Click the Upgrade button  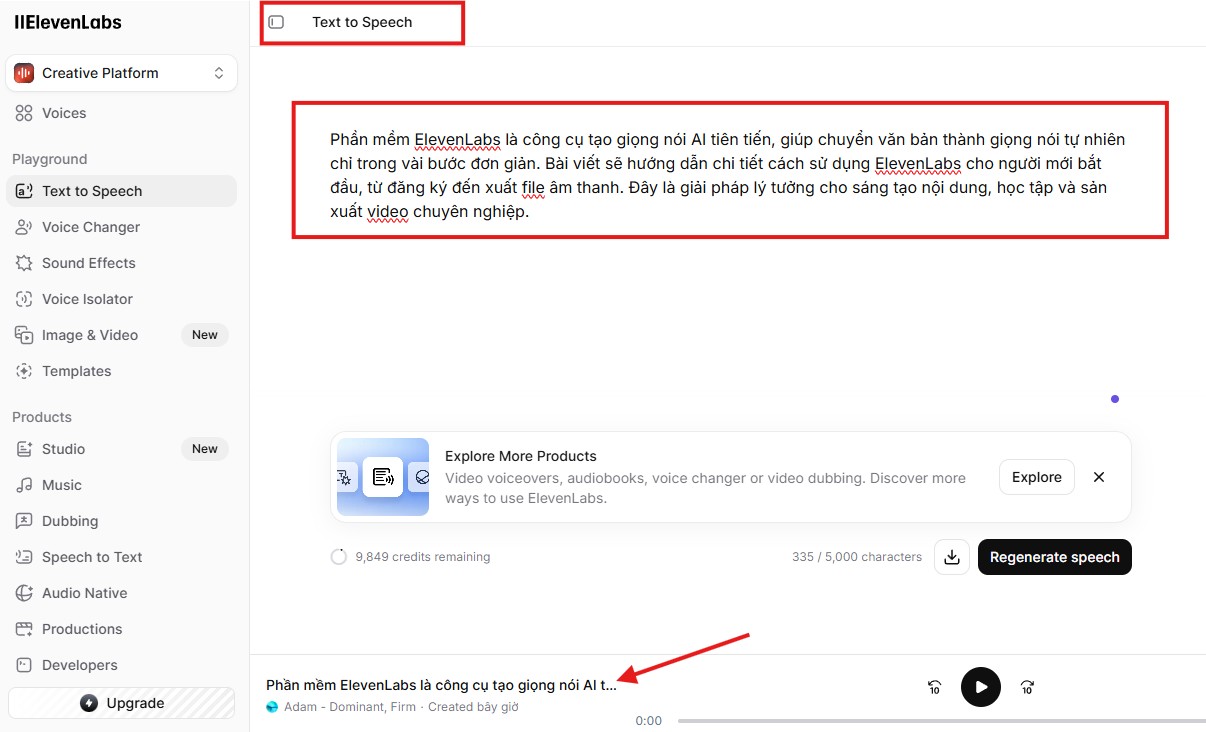tap(121, 703)
